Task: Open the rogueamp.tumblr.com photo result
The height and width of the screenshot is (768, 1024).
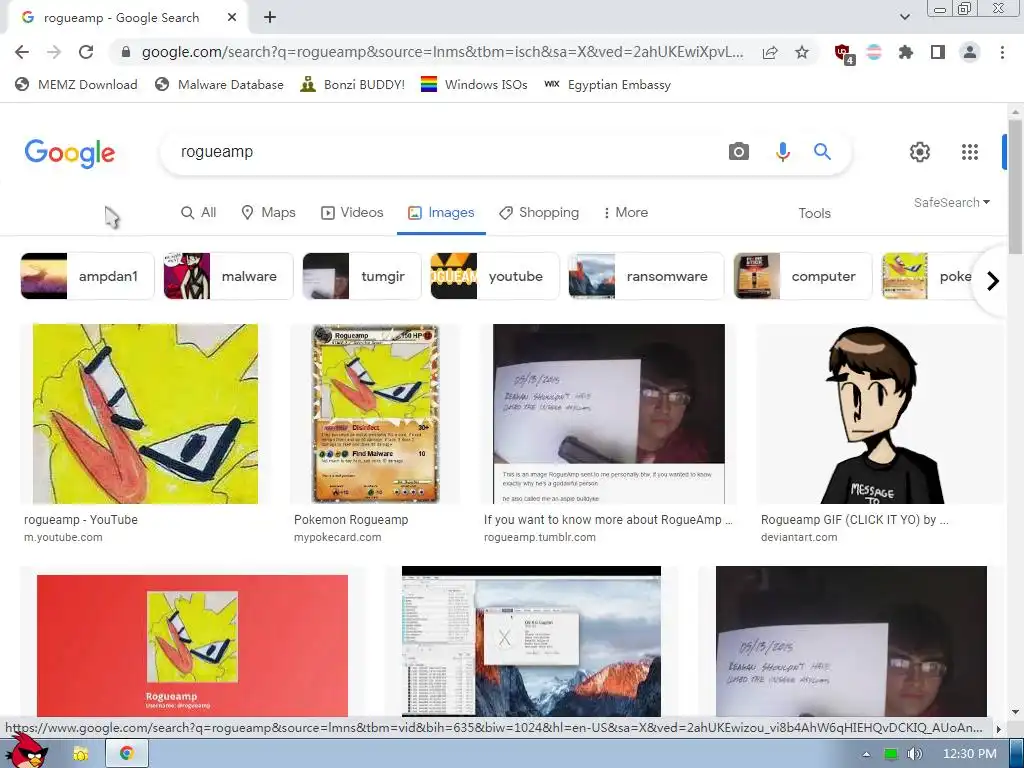Action: click(x=609, y=414)
